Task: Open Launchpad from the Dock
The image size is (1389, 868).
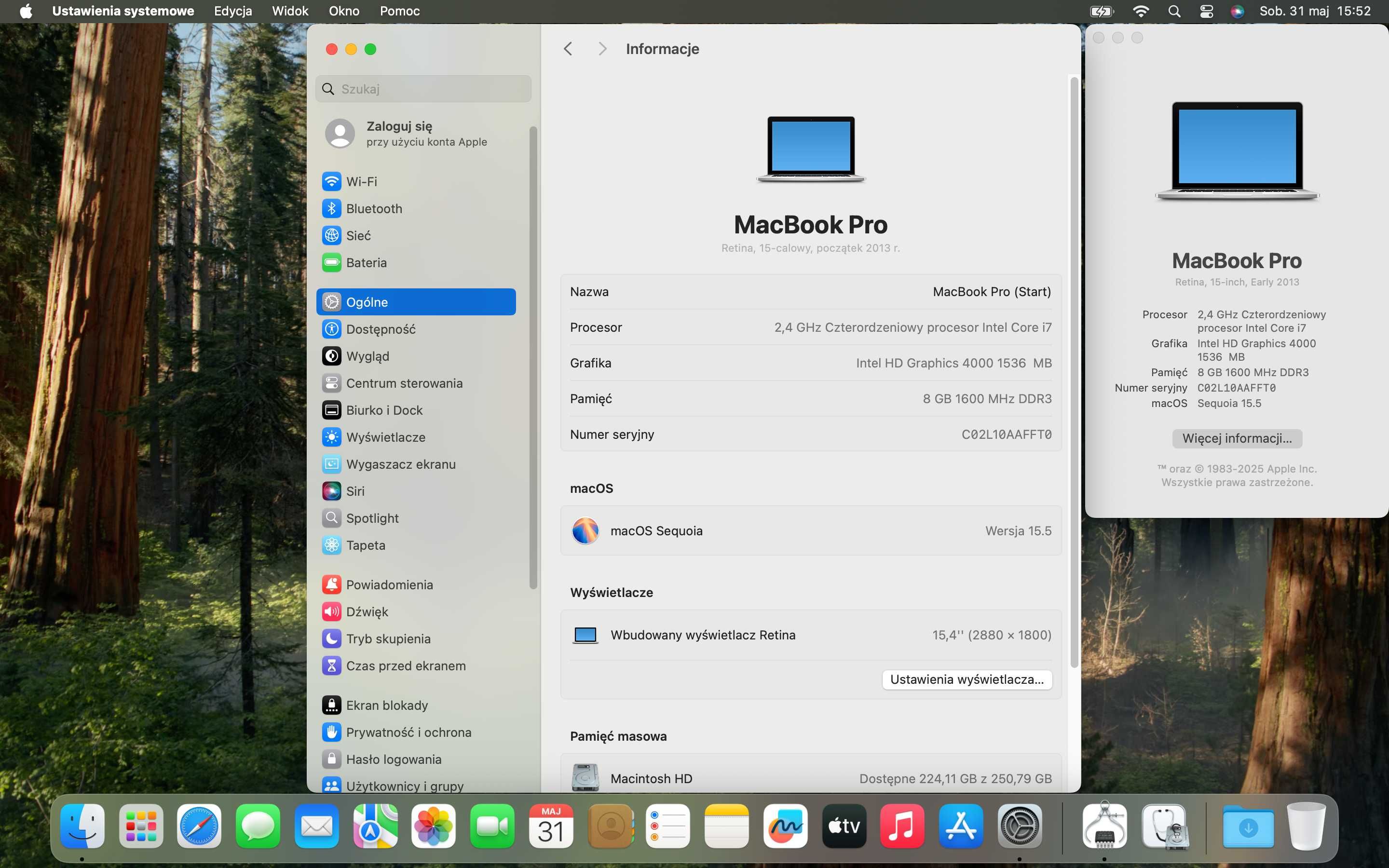Action: 141,826
